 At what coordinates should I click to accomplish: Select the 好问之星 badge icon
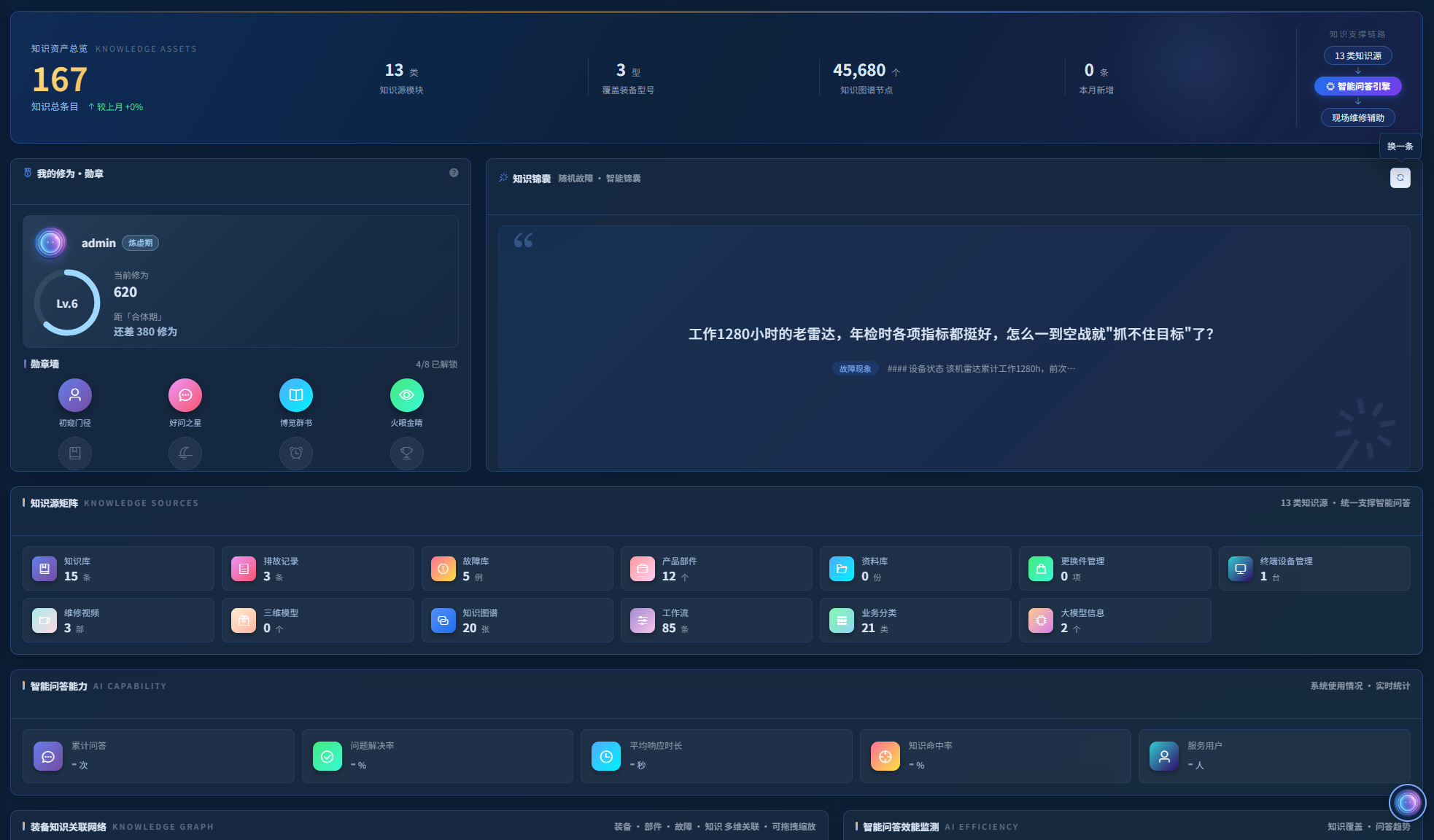[185, 395]
